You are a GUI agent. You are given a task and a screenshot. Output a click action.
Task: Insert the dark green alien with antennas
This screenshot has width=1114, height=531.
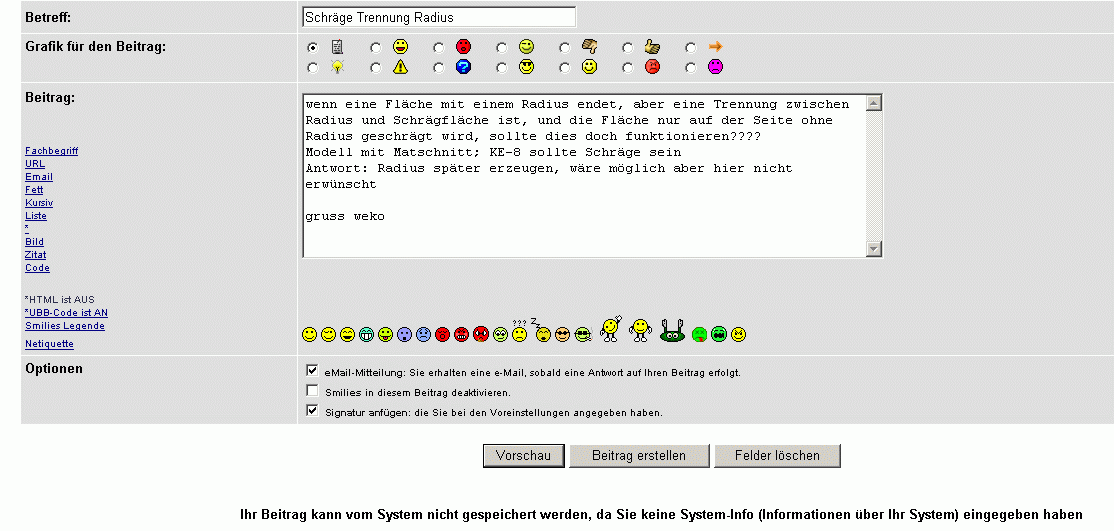tap(672, 331)
